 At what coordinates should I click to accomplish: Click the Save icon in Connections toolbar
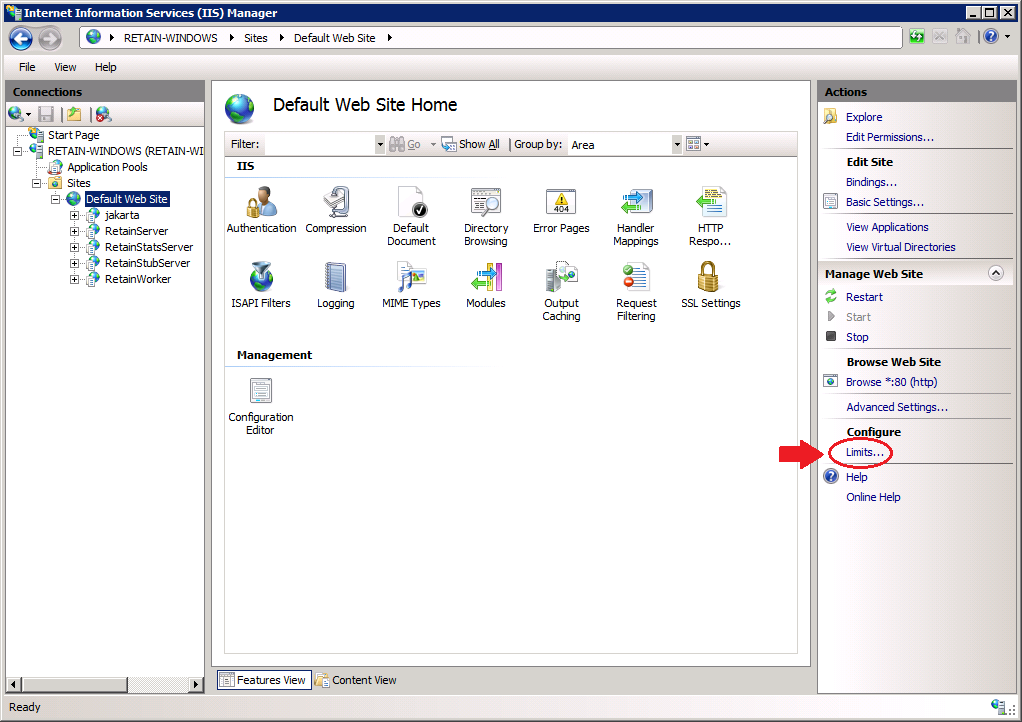tap(46, 115)
